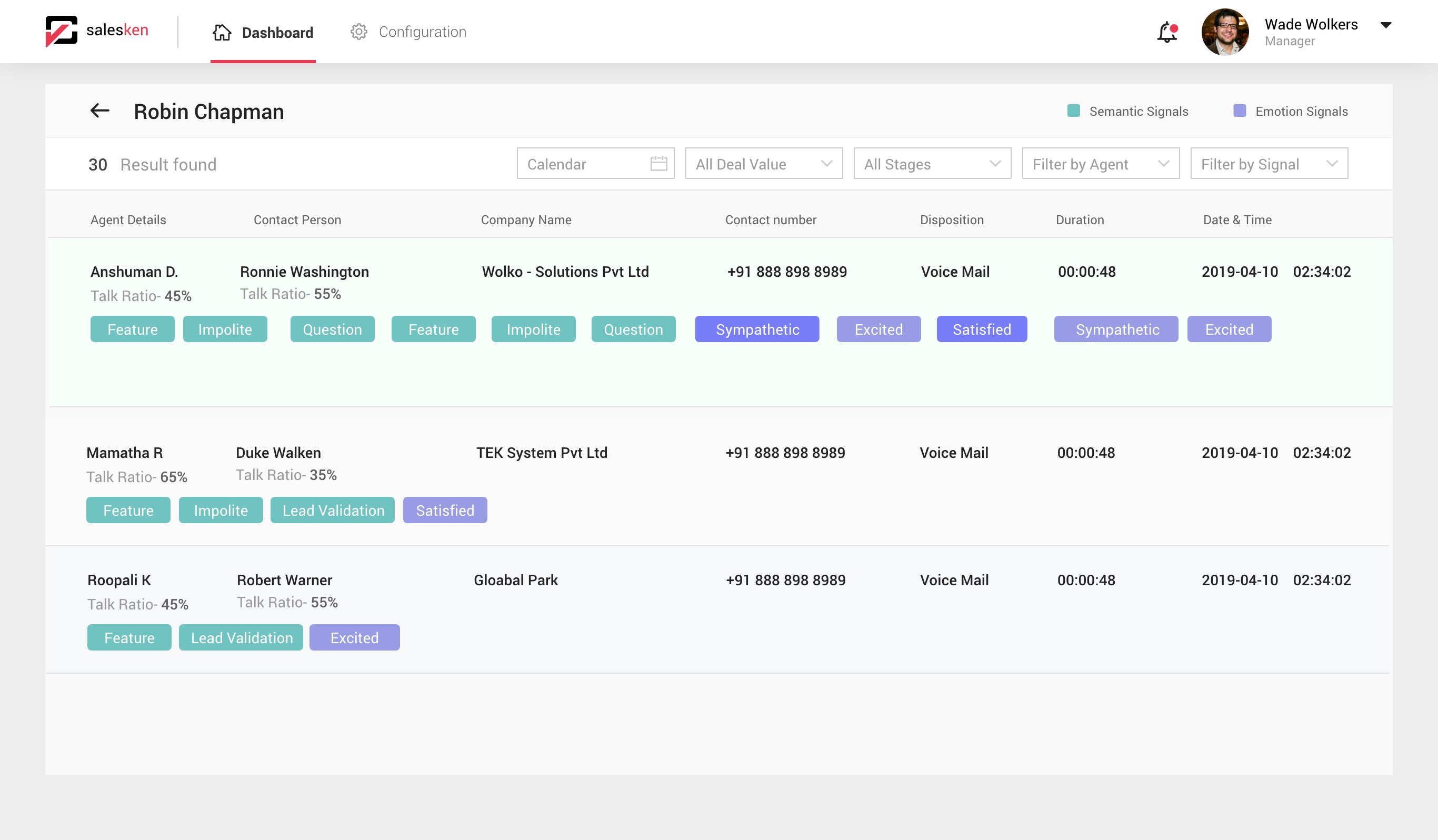This screenshot has height=840, width=1438.
Task: Click Feature tag in Roopali row
Action: tap(129, 637)
